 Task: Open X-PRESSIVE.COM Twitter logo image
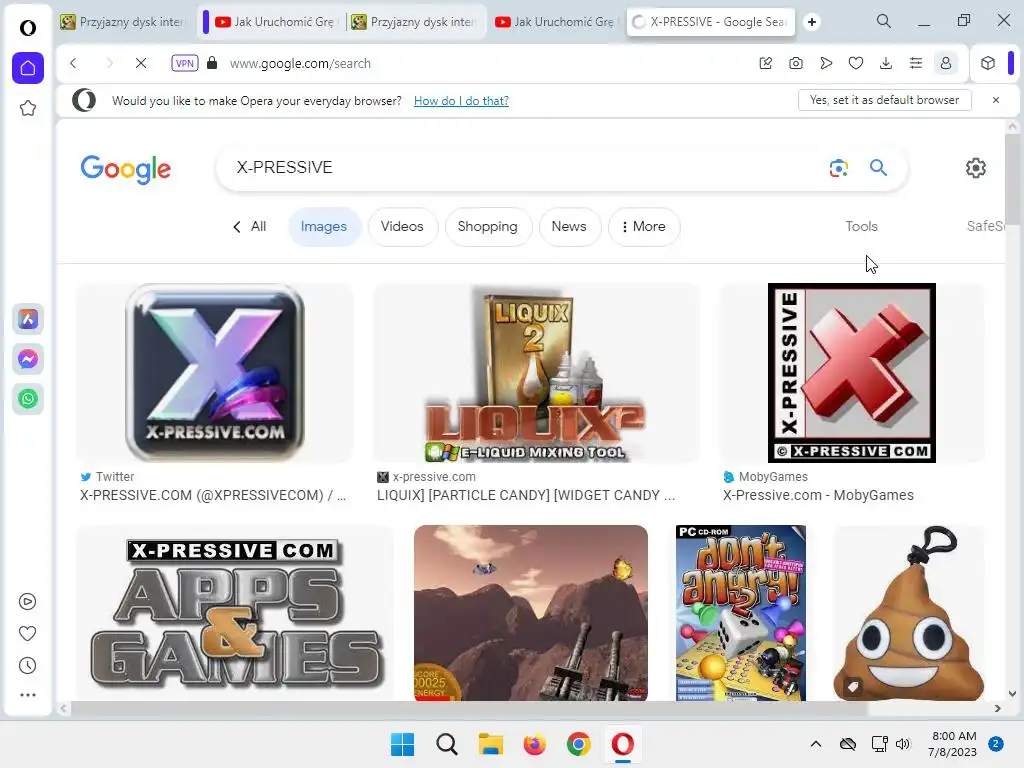tap(214, 372)
